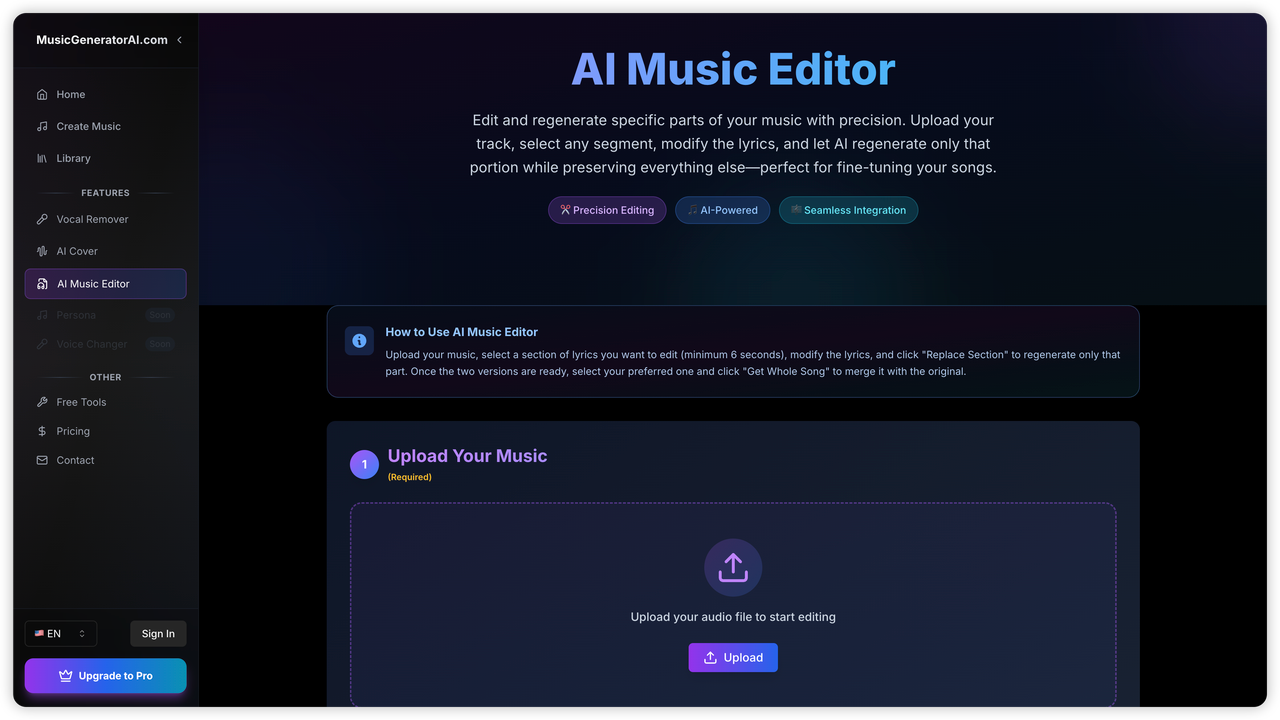Click the large upload arrow circle icon
Viewport: 1280px width, 720px height.
click(x=733, y=568)
